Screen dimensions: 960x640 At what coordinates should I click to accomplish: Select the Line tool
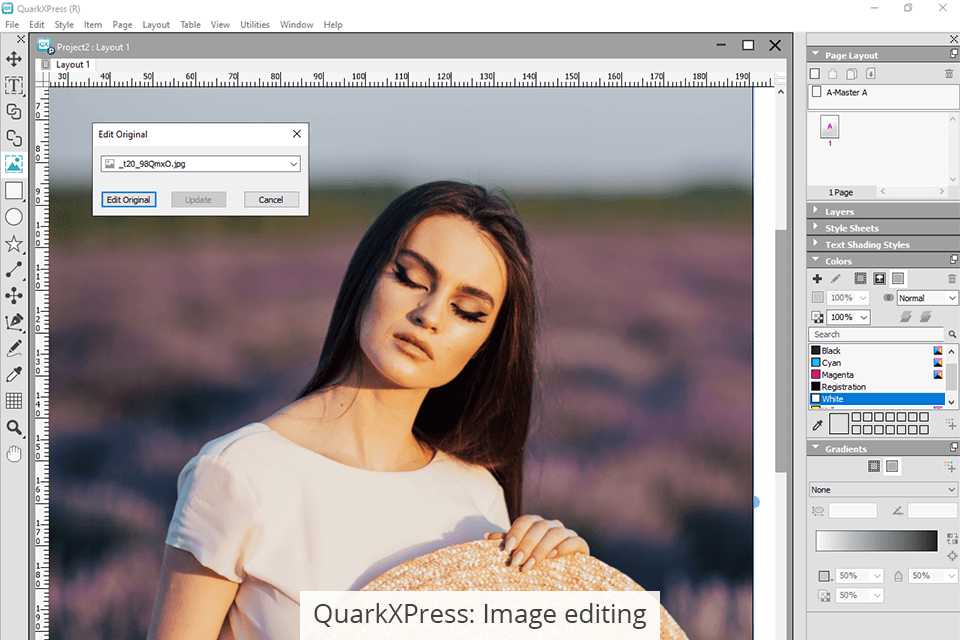tap(13, 269)
